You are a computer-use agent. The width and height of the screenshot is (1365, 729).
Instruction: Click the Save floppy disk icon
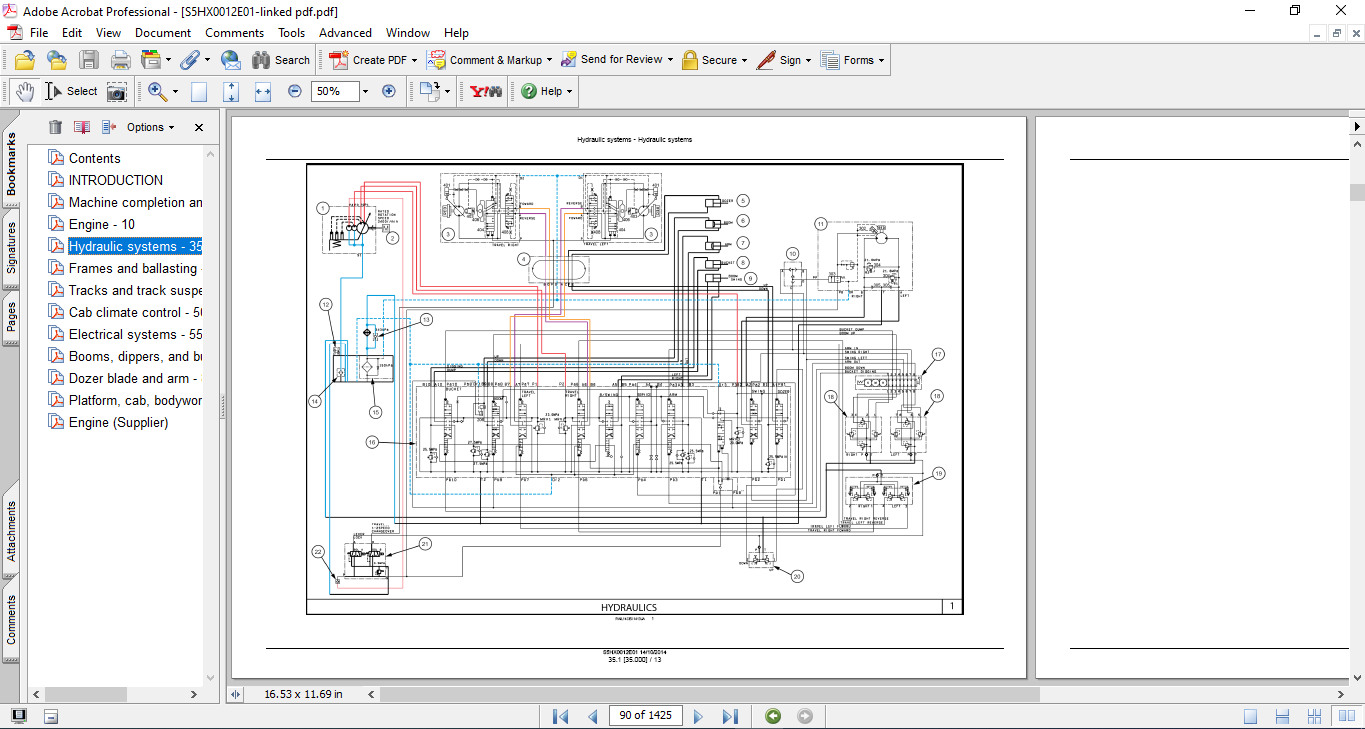pos(89,60)
